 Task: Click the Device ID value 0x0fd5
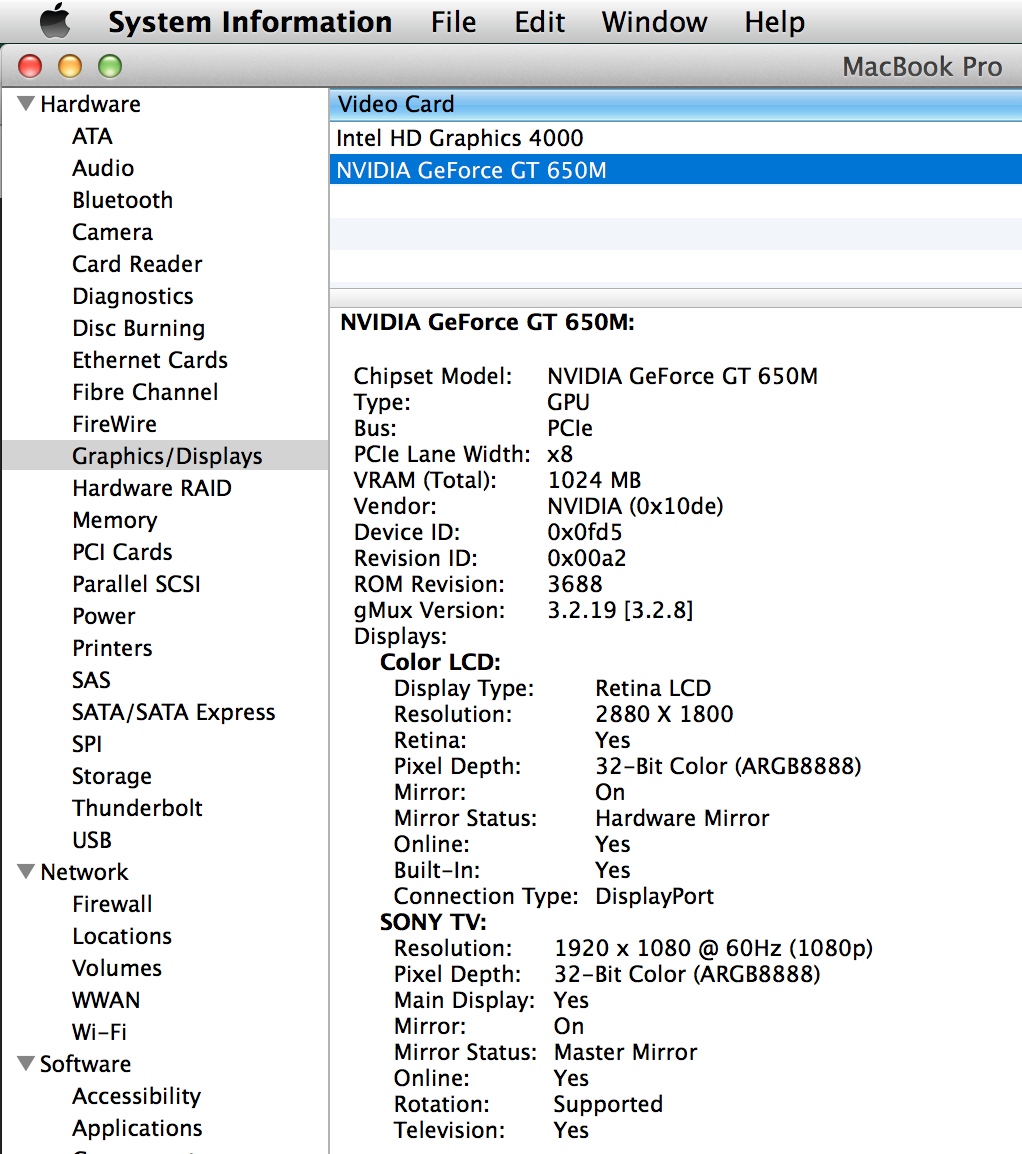click(x=584, y=532)
